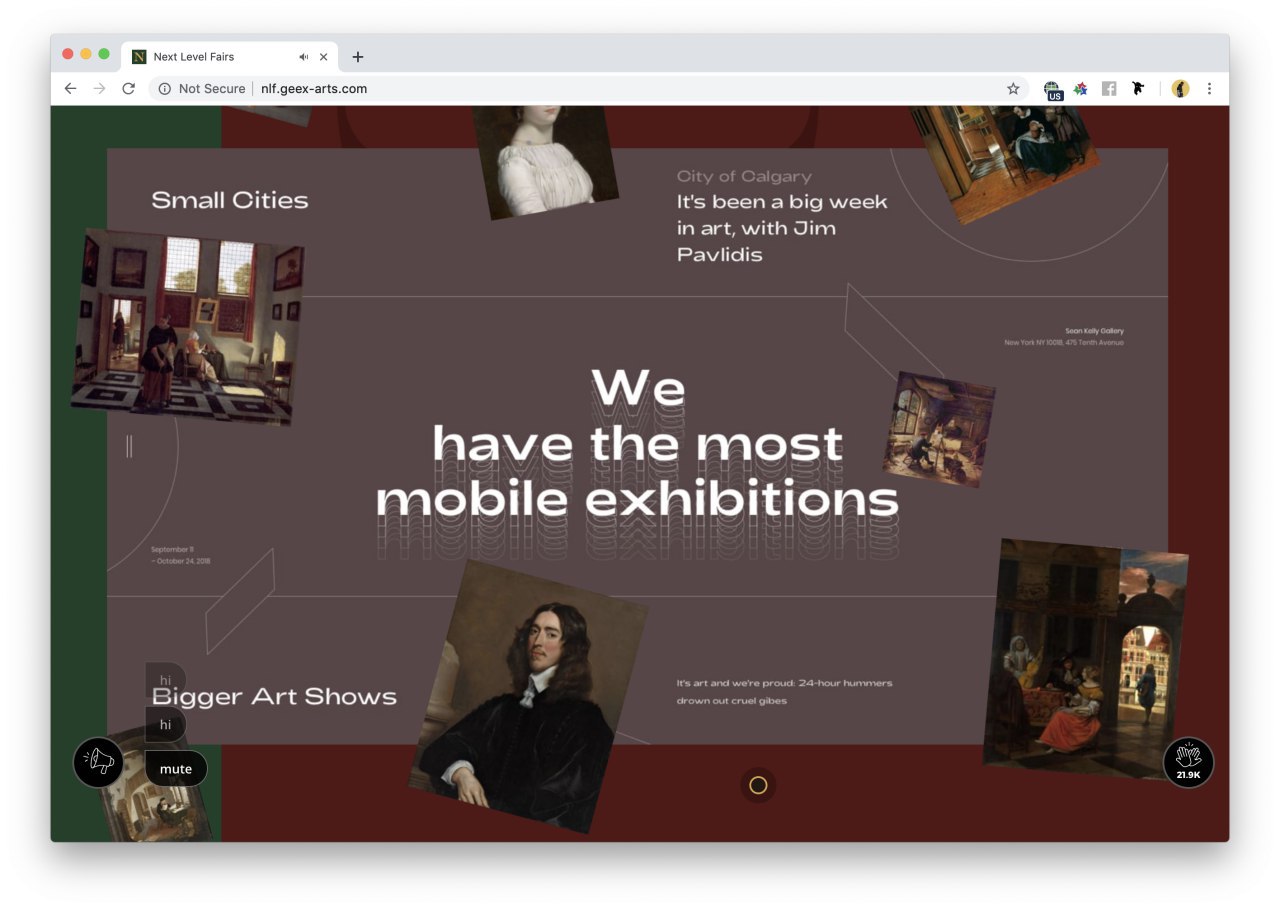Click the macOS green fullscreen button
Screen dimensions: 1280x909
point(104,54)
